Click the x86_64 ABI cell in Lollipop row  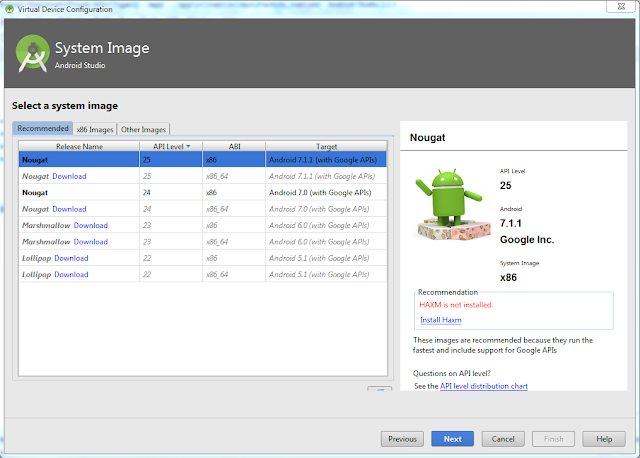click(x=234, y=274)
